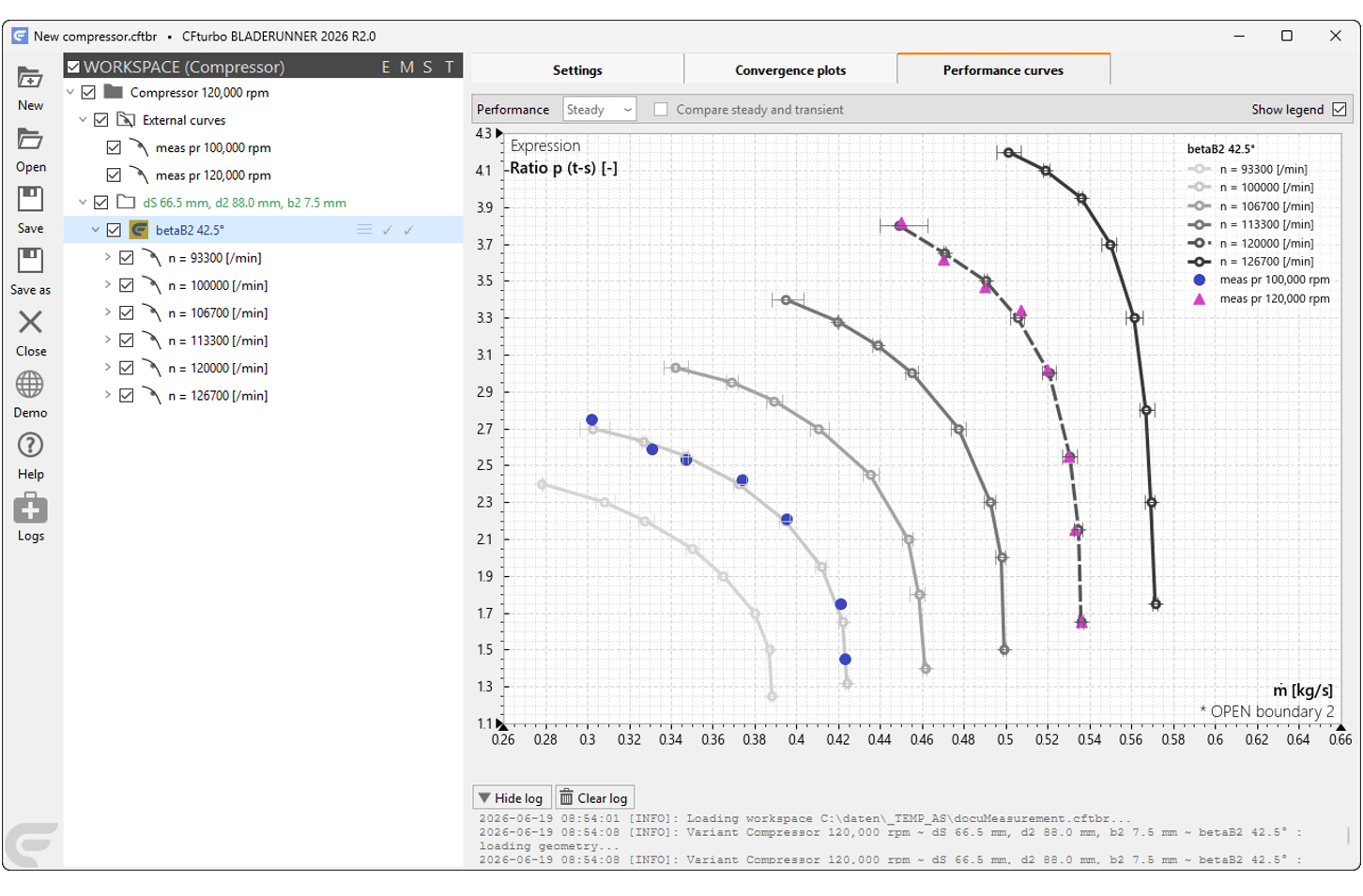Screen dimensions: 1363x896
Task: Select the Performance curves tab
Action: [1003, 70]
